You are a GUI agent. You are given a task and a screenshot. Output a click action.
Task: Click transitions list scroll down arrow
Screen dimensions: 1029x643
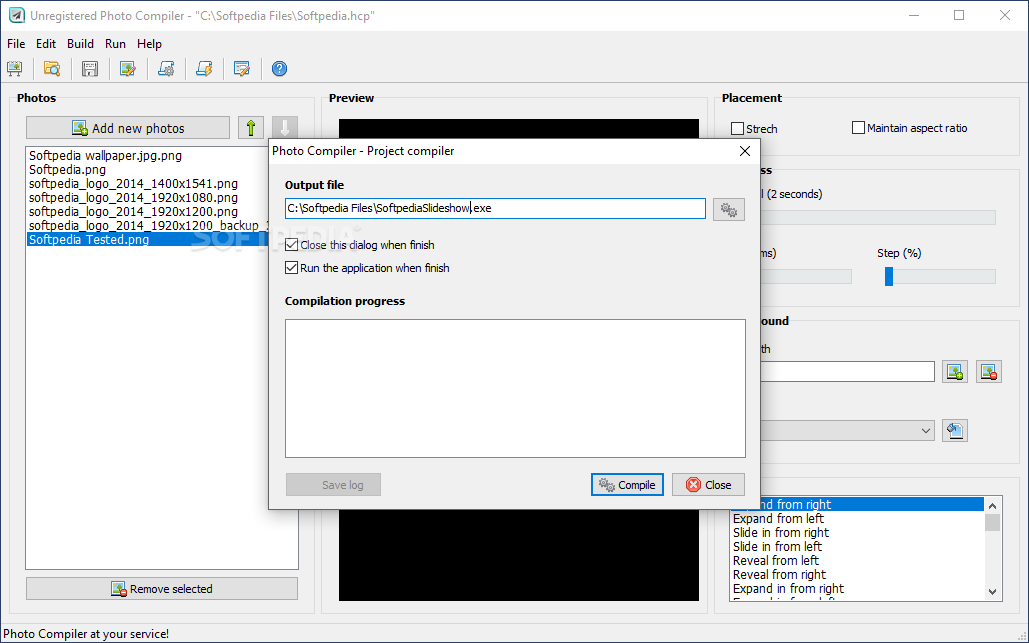point(992,591)
